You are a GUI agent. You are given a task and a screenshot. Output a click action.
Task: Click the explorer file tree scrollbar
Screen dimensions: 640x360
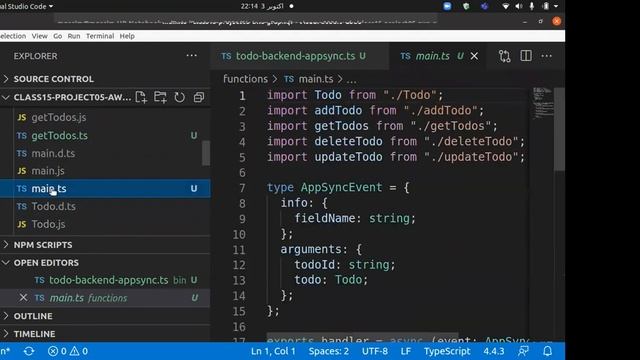[206, 153]
